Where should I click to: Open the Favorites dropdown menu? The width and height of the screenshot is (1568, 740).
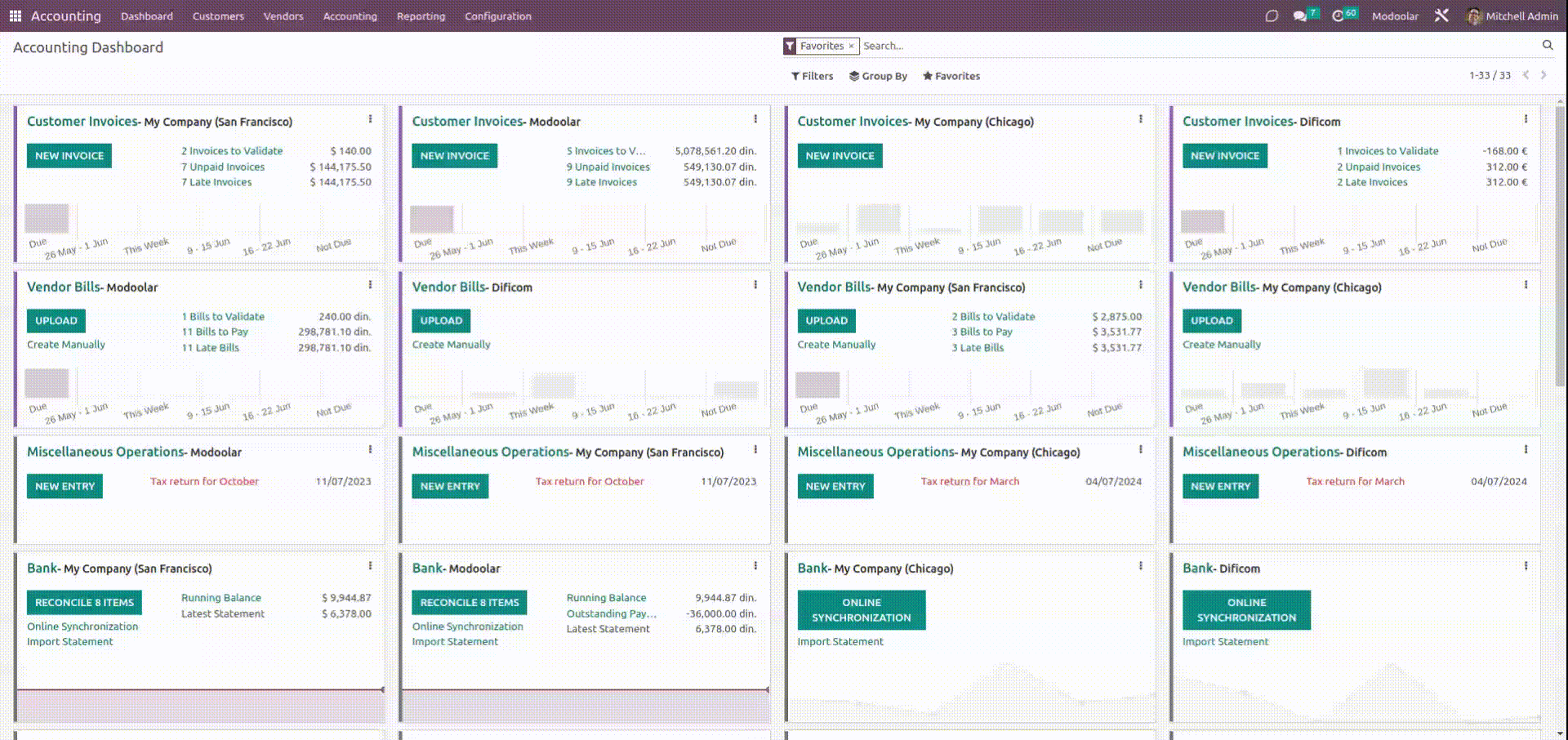tap(951, 76)
